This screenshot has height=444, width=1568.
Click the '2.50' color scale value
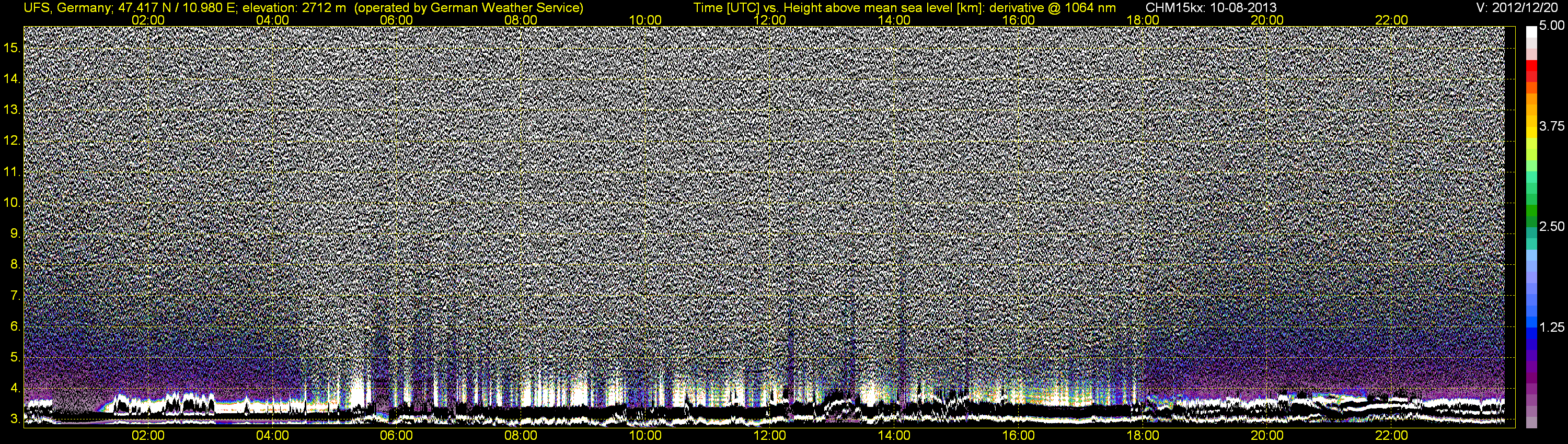point(1552,226)
